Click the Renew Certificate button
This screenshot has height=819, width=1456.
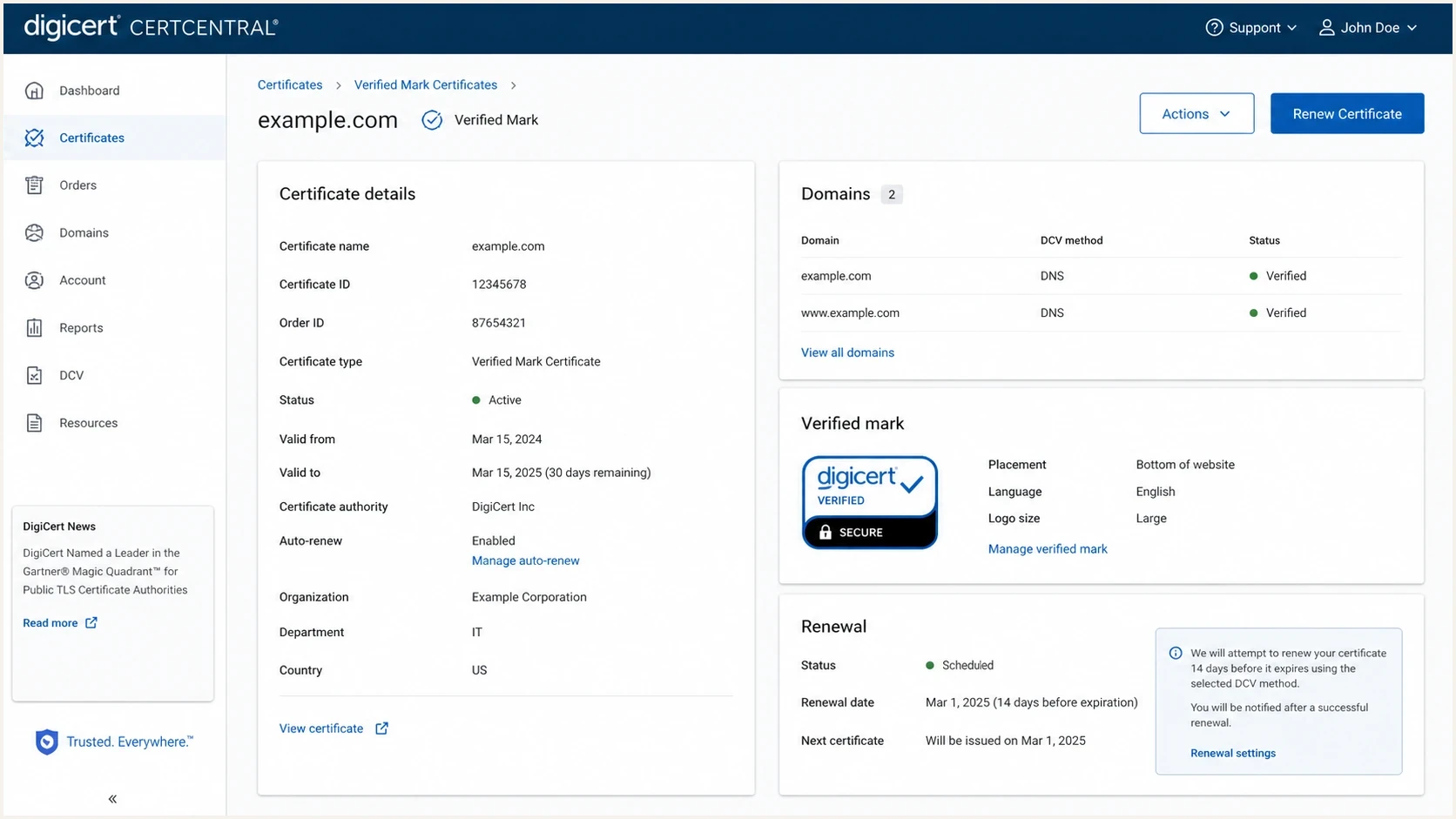[x=1347, y=113]
